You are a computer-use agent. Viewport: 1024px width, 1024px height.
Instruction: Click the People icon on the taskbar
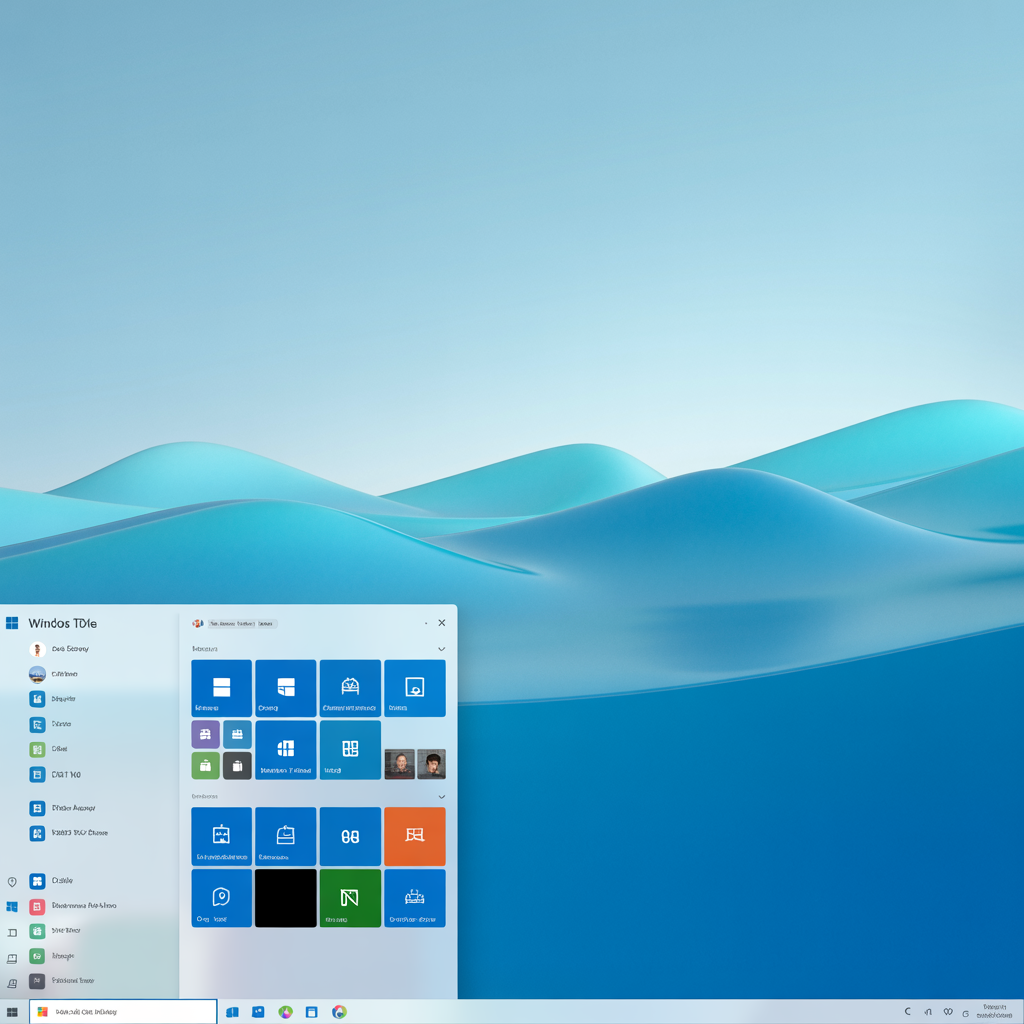click(258, 1012)
